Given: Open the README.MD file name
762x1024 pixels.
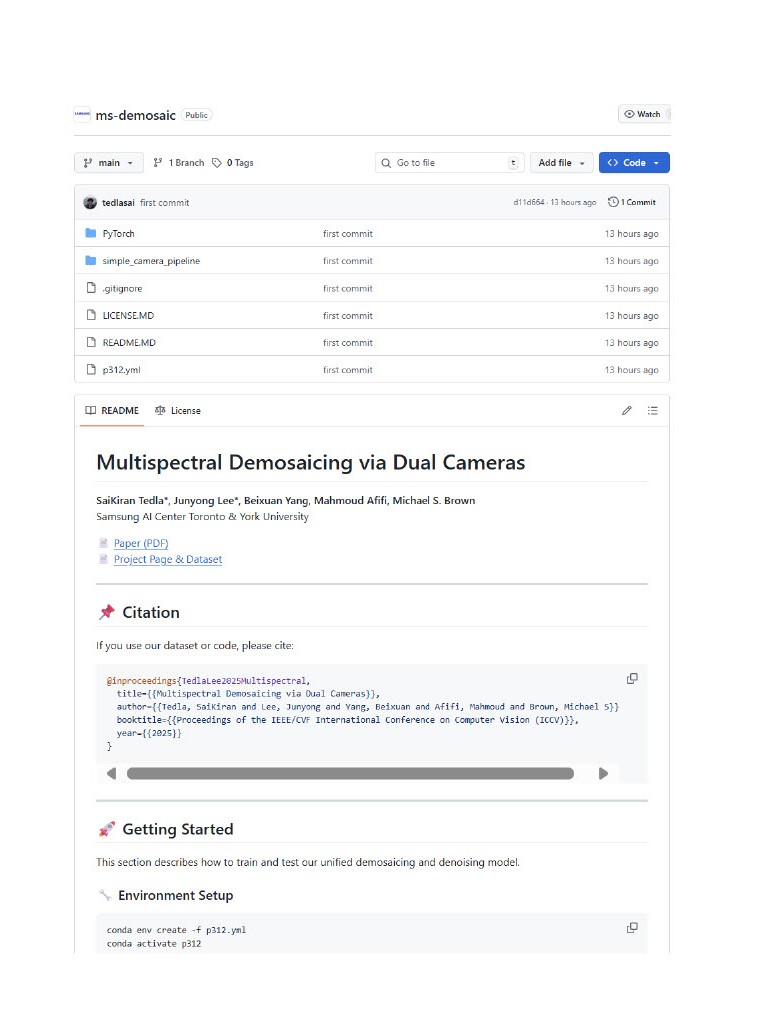Looking at the screenshot, I should point(129,342).
